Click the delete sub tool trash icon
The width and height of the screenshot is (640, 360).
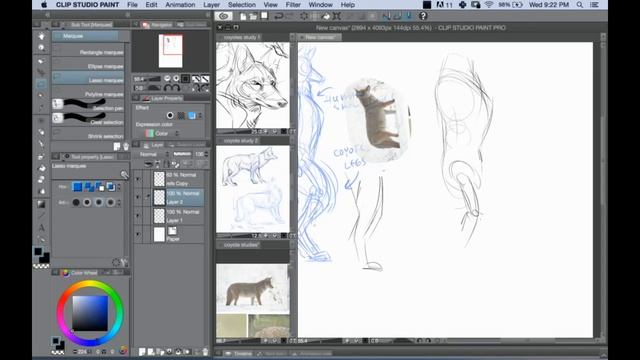[x=125, y=147]
